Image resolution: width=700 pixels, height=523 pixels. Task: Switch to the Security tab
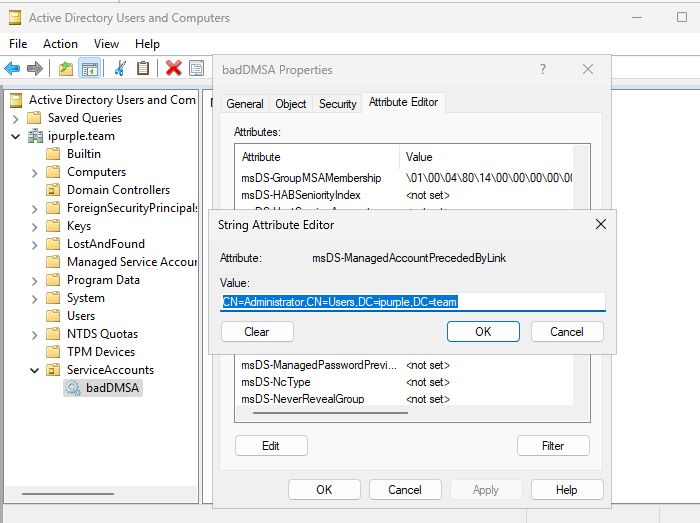click(x=337, y=104)
